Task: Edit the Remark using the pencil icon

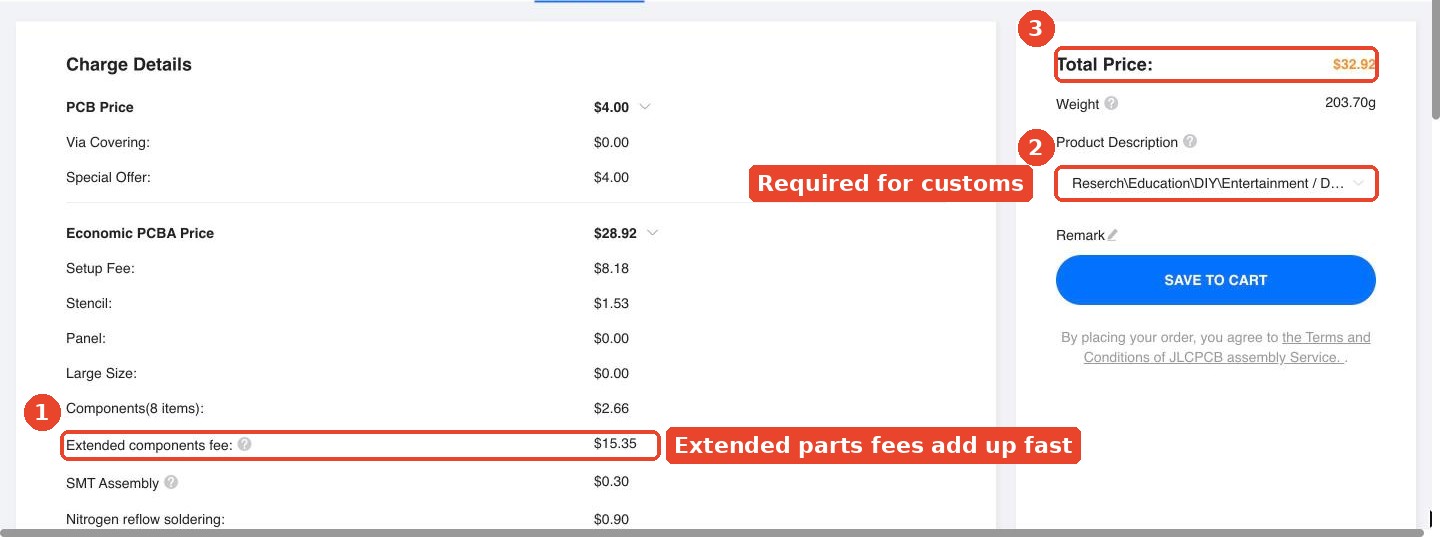Action: point(1113,235)
